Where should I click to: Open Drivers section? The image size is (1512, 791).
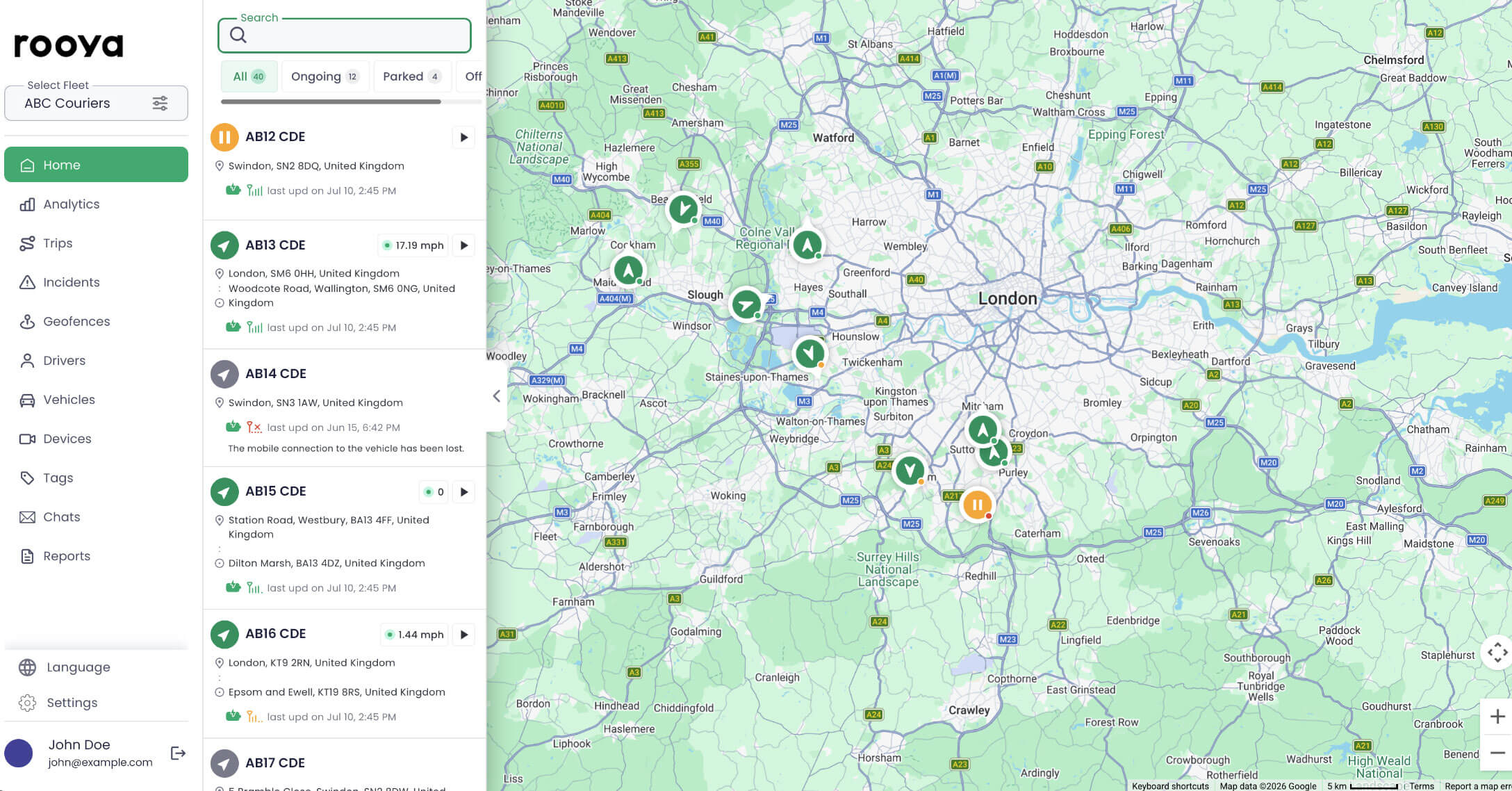(96, 361)
